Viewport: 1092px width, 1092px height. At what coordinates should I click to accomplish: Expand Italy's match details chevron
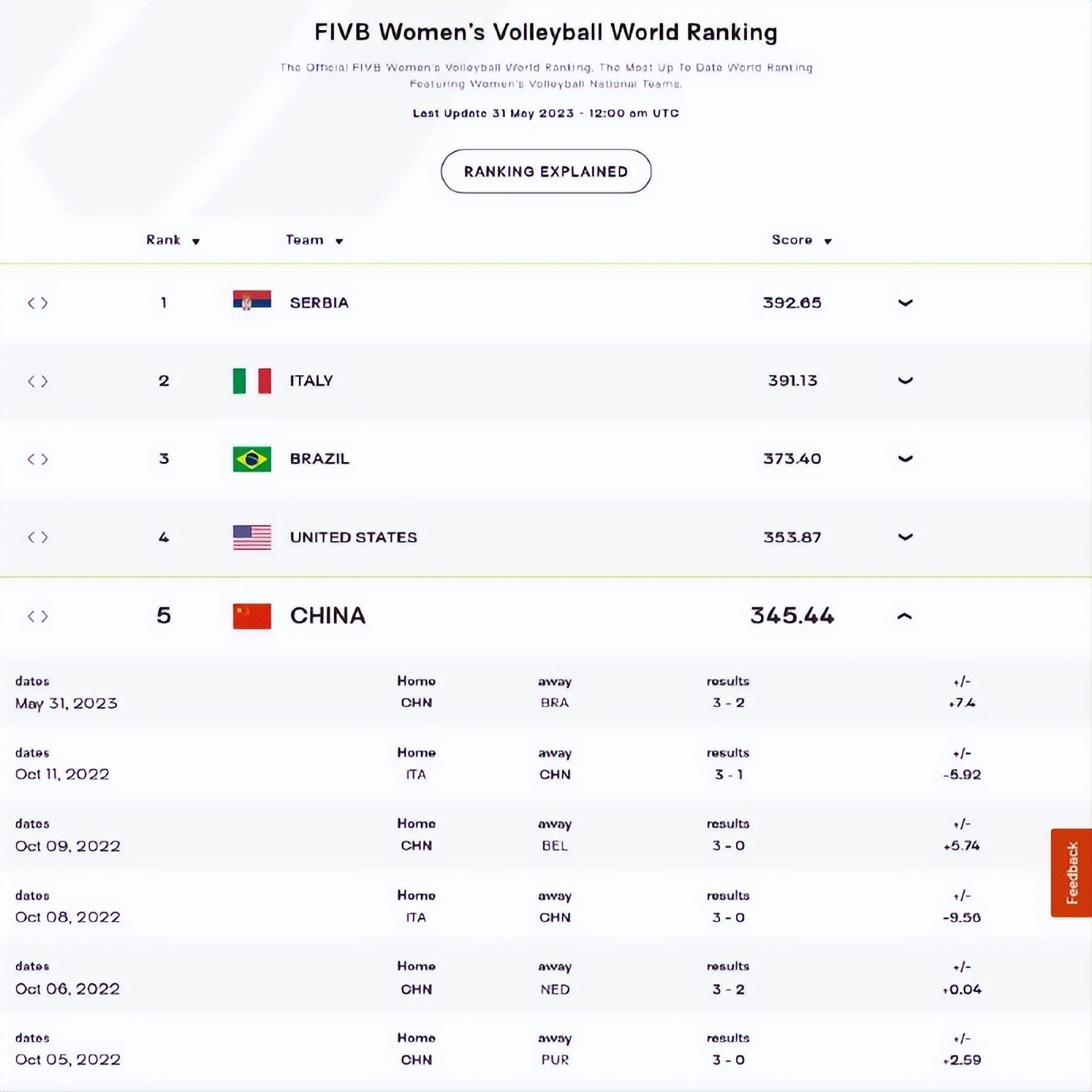pyautogui.click(x=905, y=381)
